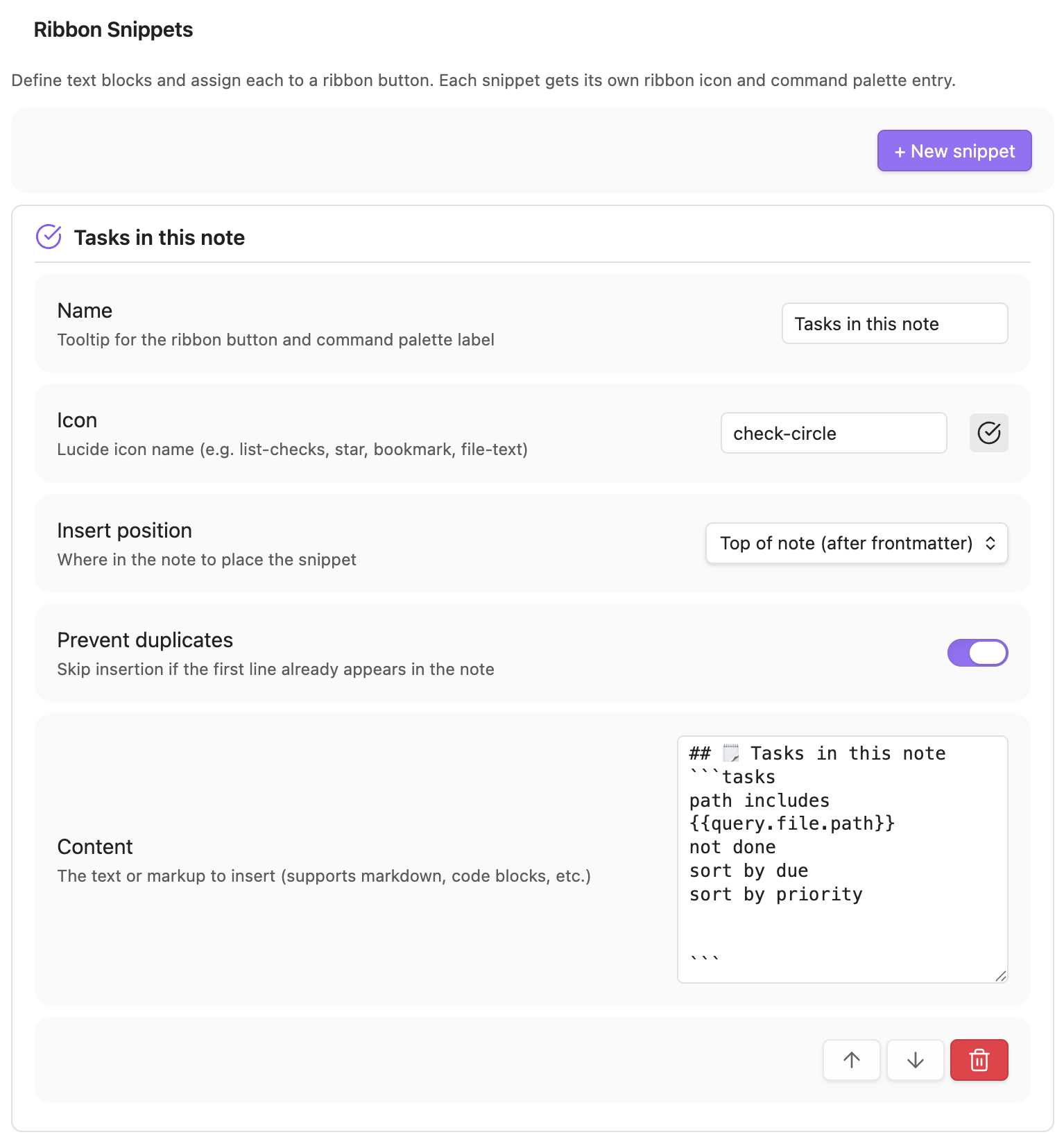Click the Icon setting label
1064x1146 pixels.
77,420
